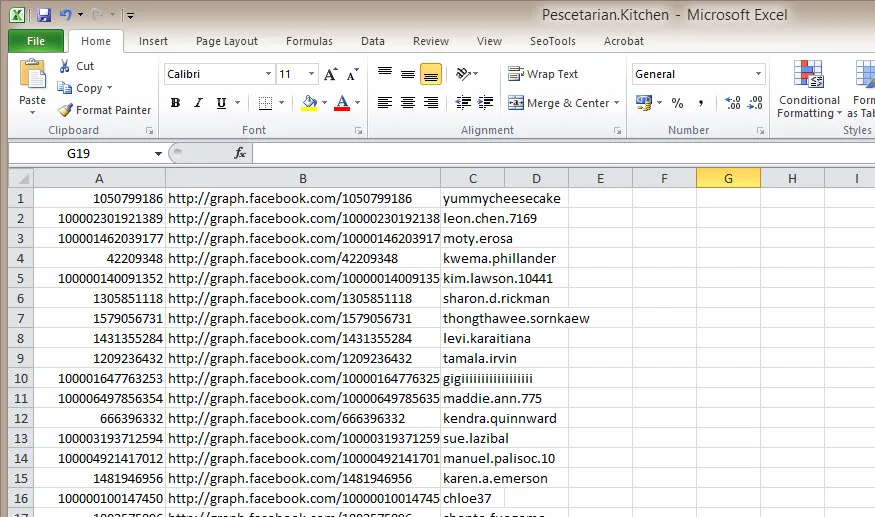Apply Percent Style
Viewport: 875px width, 517px height.
tap(677, 103)
